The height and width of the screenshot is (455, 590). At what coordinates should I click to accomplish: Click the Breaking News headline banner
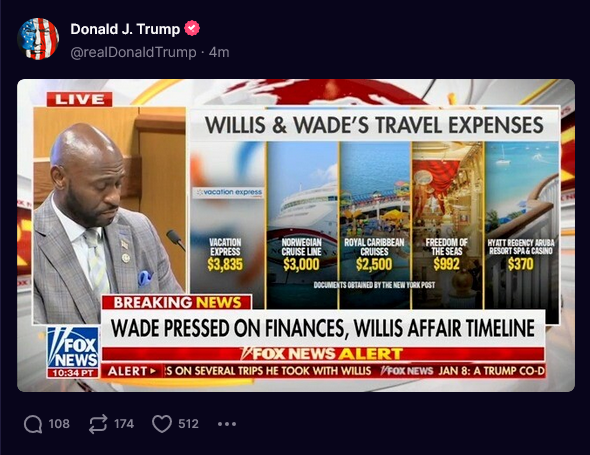(323, 328)
